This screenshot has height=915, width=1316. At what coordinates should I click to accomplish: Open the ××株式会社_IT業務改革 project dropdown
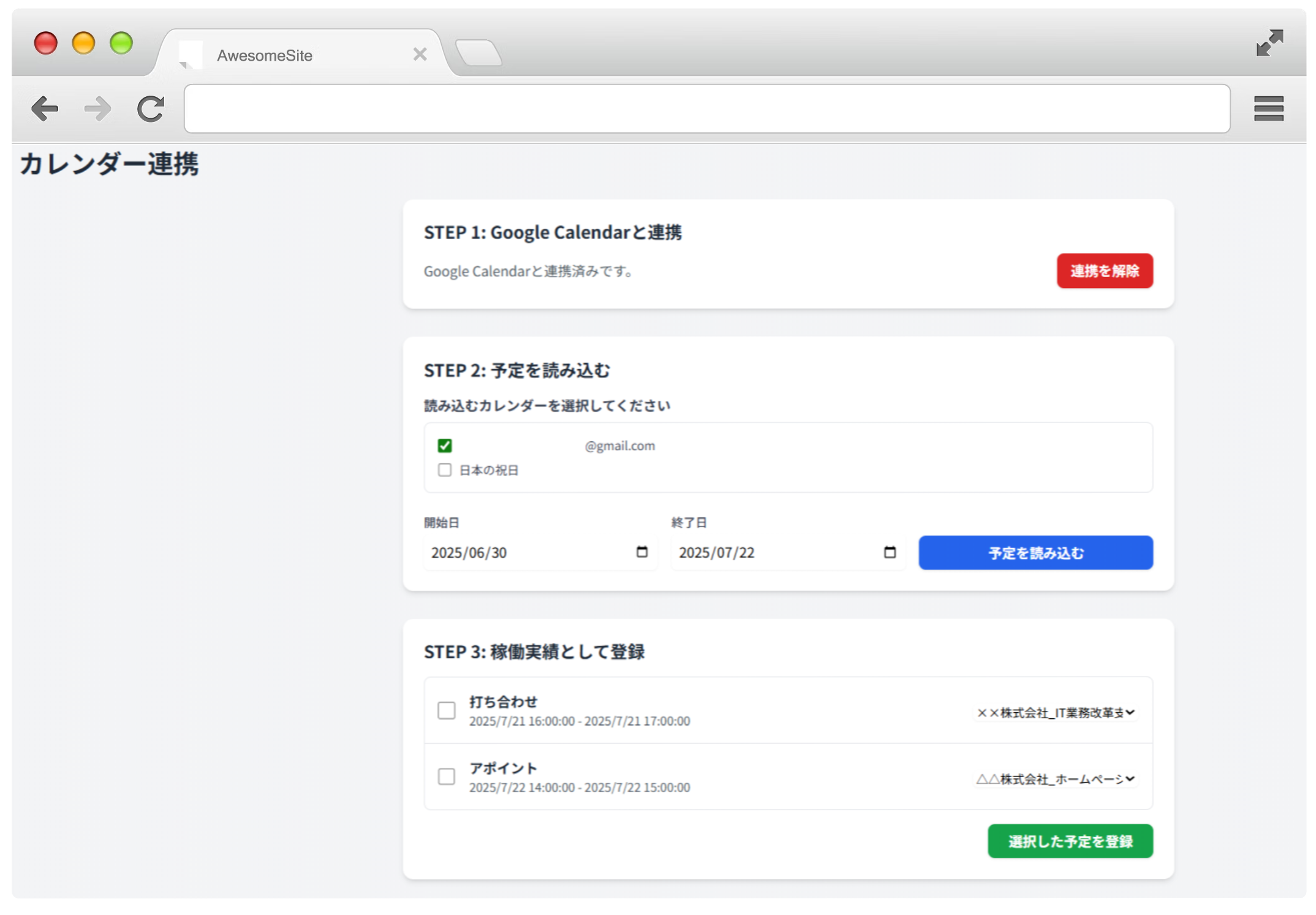[1055, 712]
